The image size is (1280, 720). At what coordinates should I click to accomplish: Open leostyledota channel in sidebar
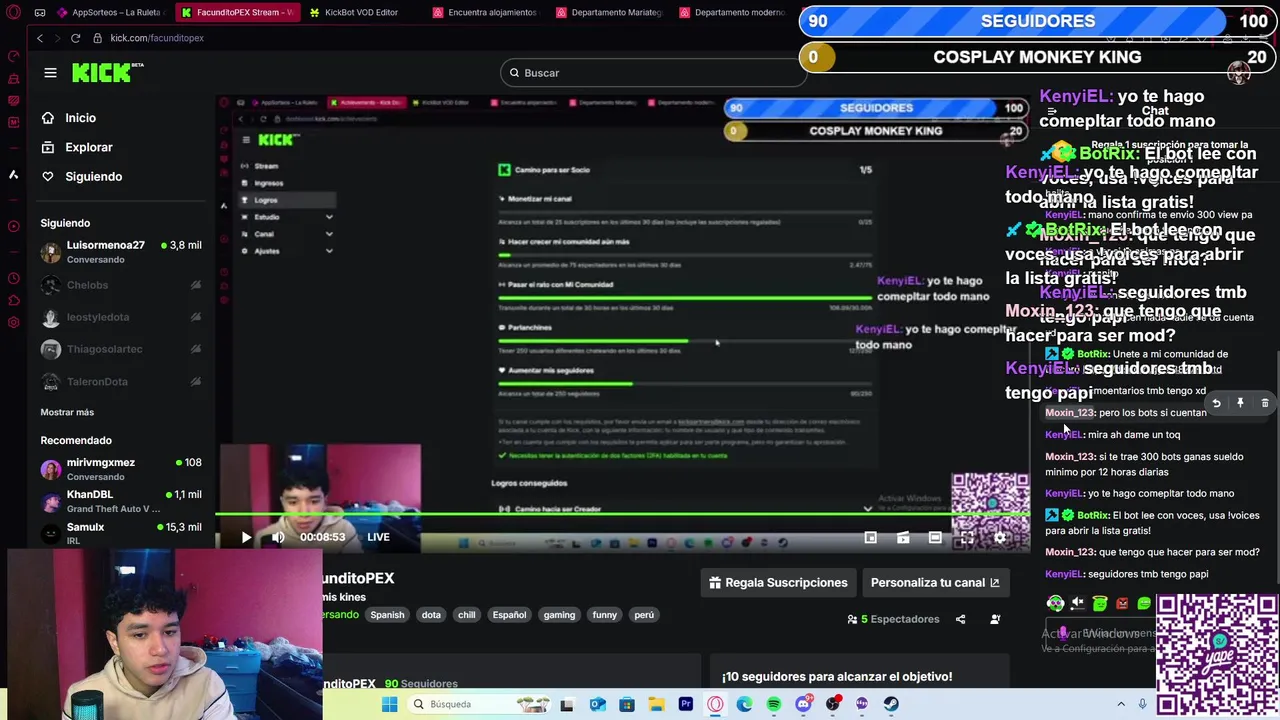120,317
